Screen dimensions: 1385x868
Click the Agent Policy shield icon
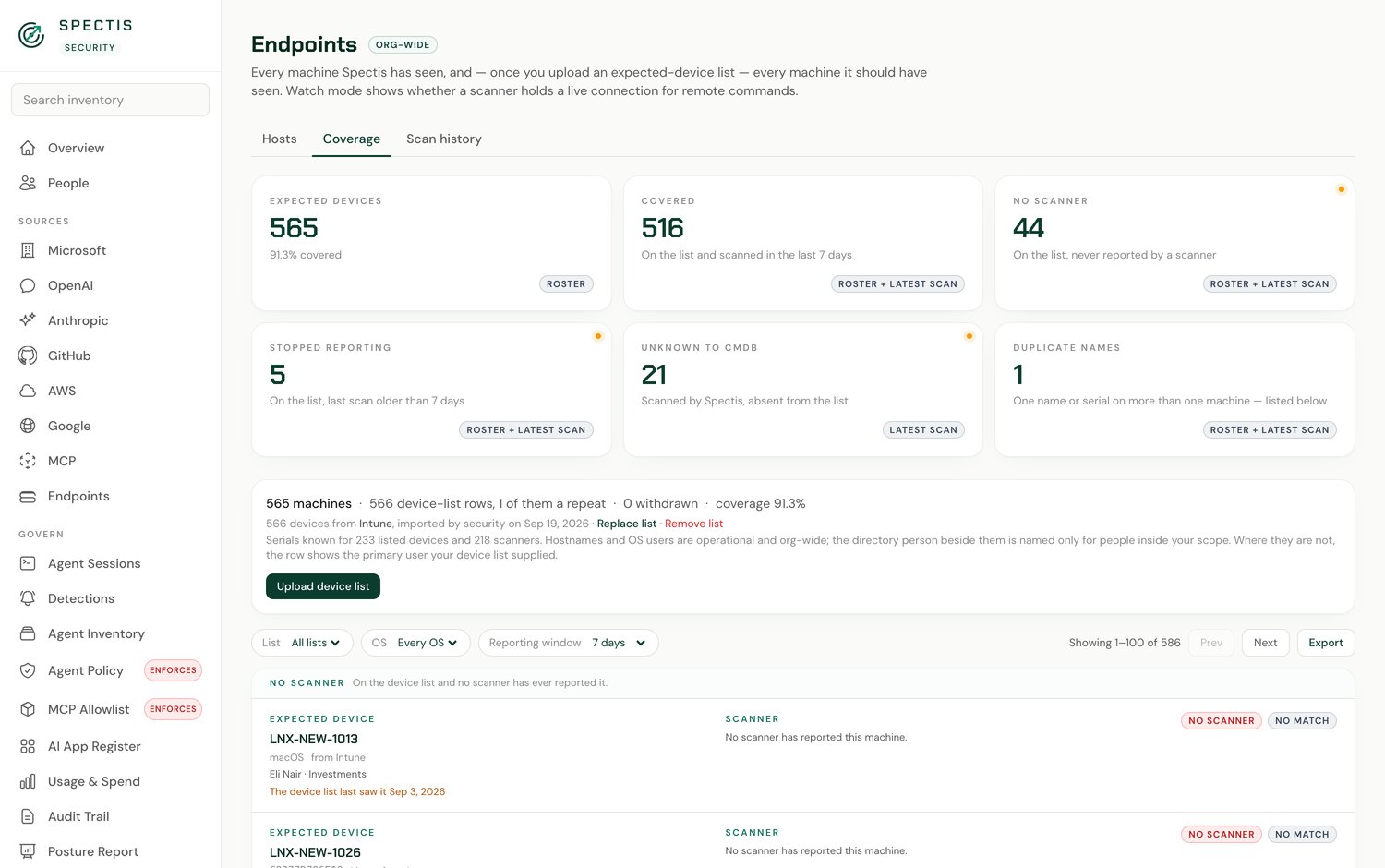click(x=28, y=670)
